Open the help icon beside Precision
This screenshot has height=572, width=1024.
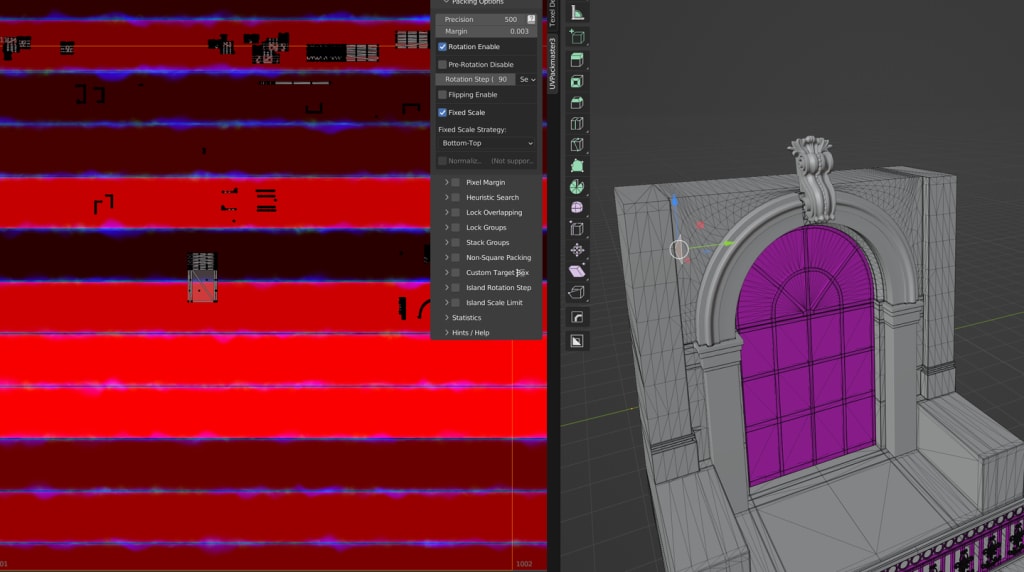(531, 20)
